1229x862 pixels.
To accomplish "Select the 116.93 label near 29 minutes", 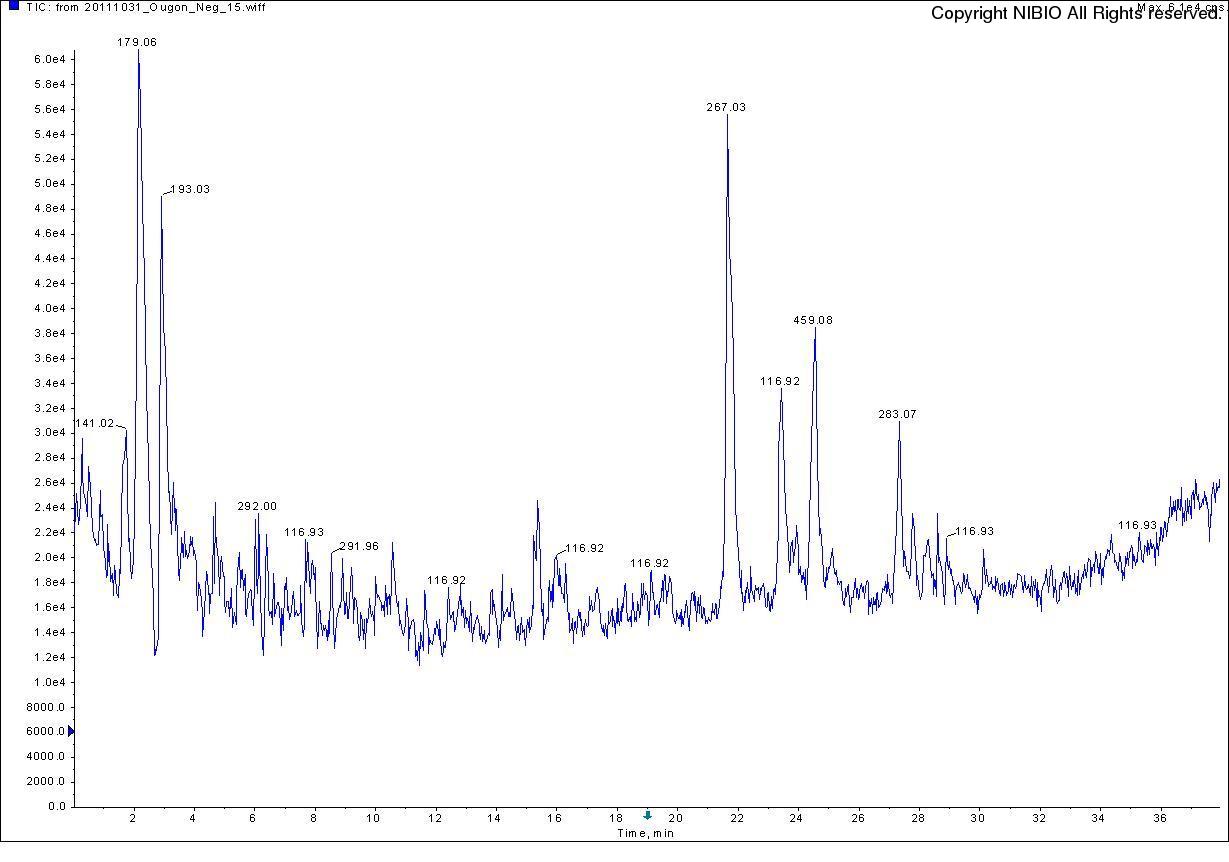I will (x=974, y=532).
